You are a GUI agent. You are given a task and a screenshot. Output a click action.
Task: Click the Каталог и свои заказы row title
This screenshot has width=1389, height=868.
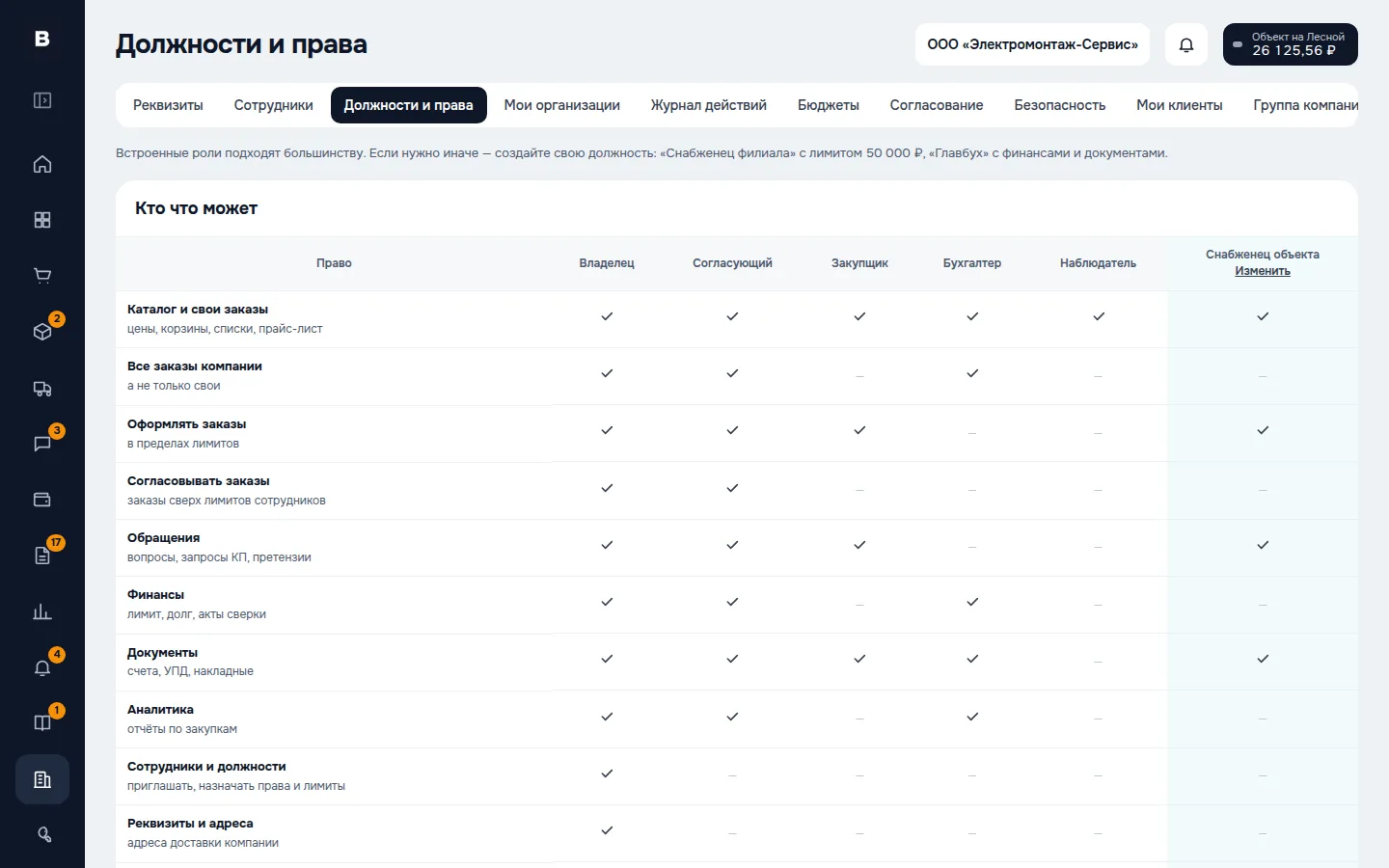(198, 310)
